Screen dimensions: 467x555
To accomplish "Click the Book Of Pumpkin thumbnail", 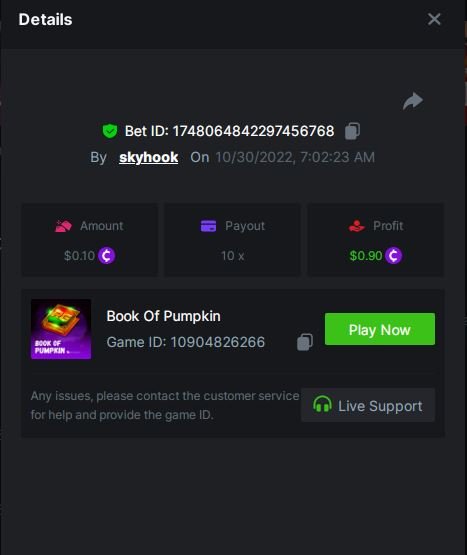I will [x=61, y=329].
